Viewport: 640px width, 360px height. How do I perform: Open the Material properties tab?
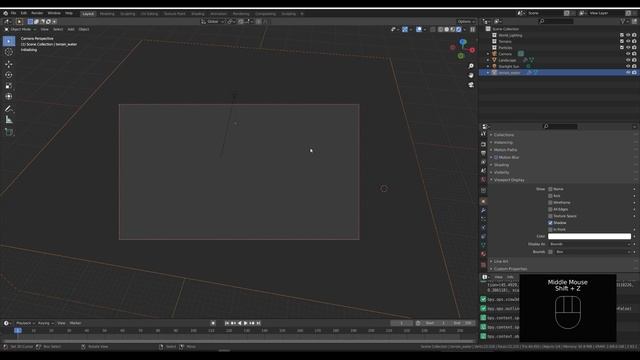pos(483,254)
